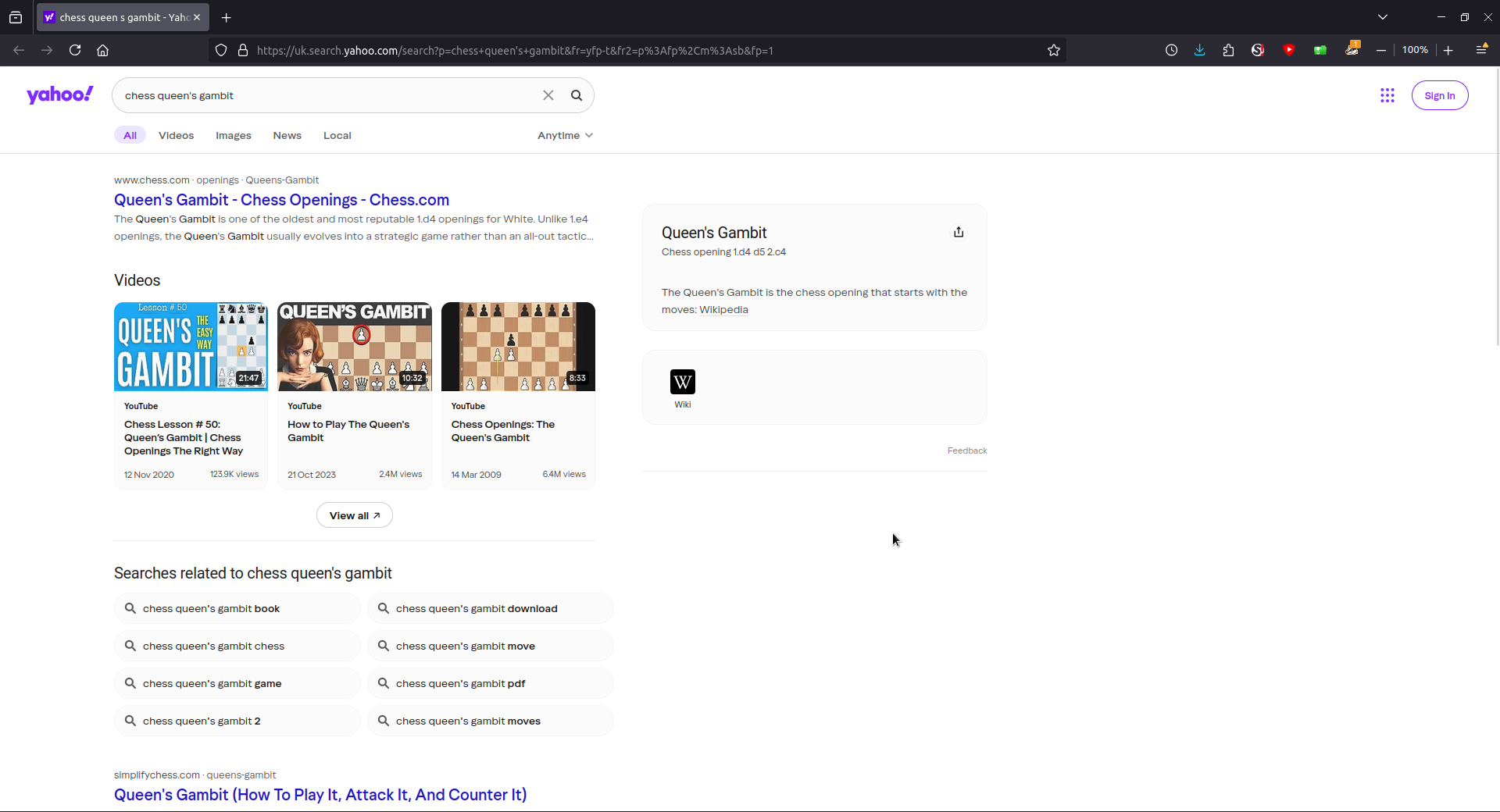Search related: chess queen's gambit book

point(237,608)
